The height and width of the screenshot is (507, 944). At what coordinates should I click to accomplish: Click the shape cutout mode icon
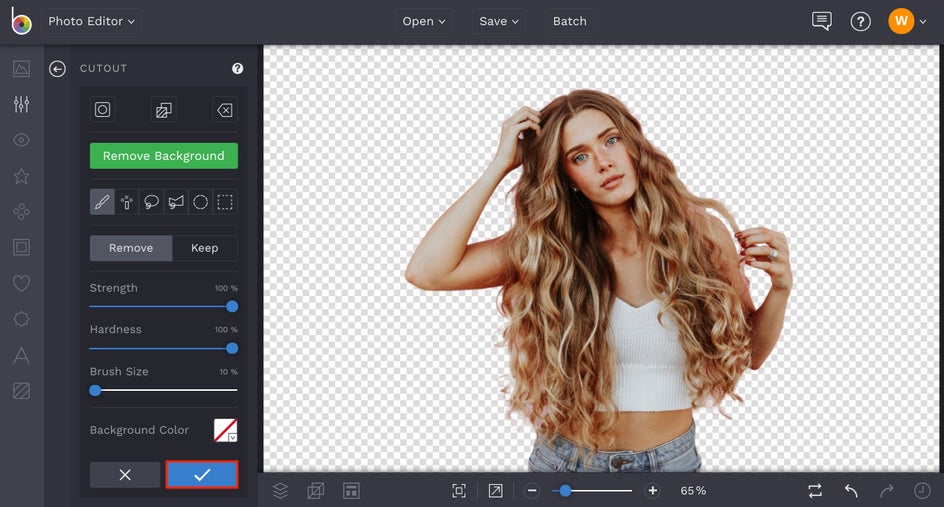coord(103,110)
